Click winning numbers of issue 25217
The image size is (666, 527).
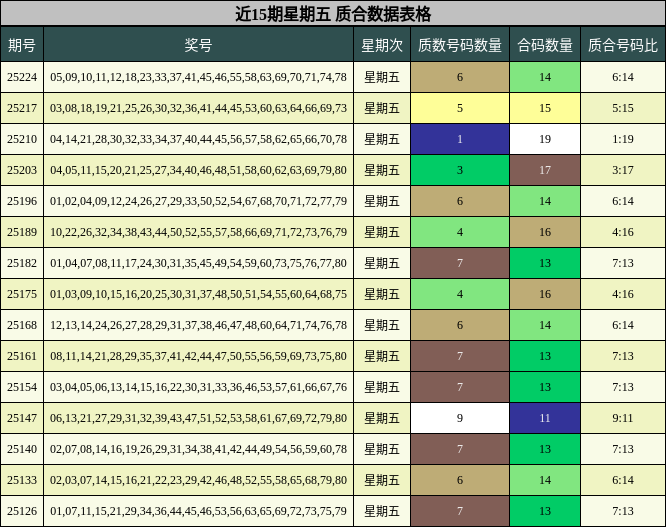(x=198, y=108)
